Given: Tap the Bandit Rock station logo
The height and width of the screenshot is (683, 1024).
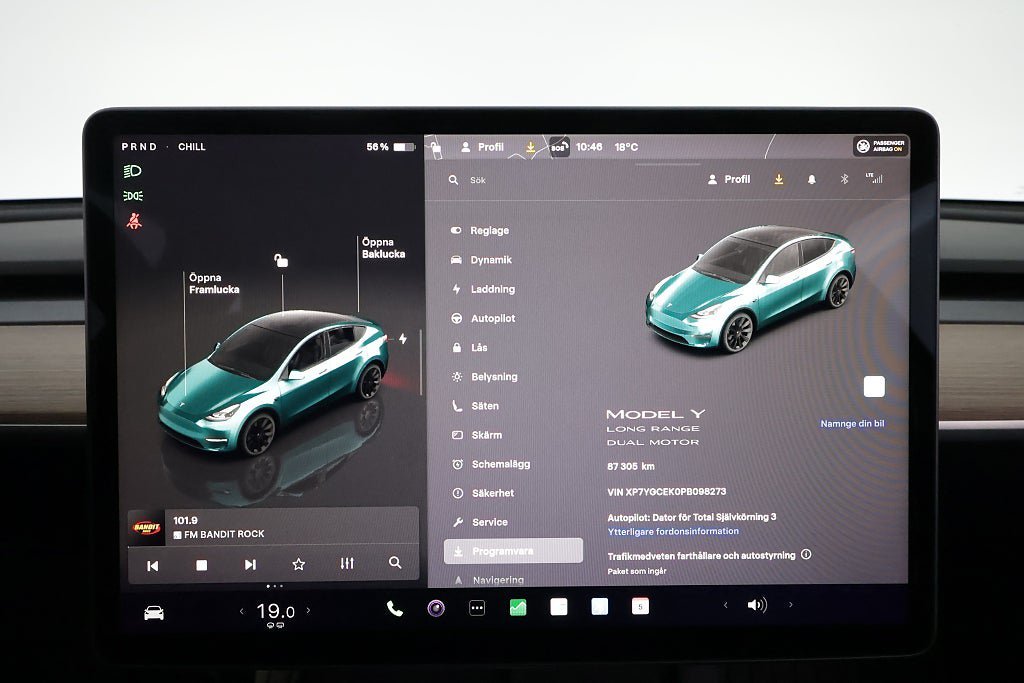Looking at the screenshot, I should 146,528.
